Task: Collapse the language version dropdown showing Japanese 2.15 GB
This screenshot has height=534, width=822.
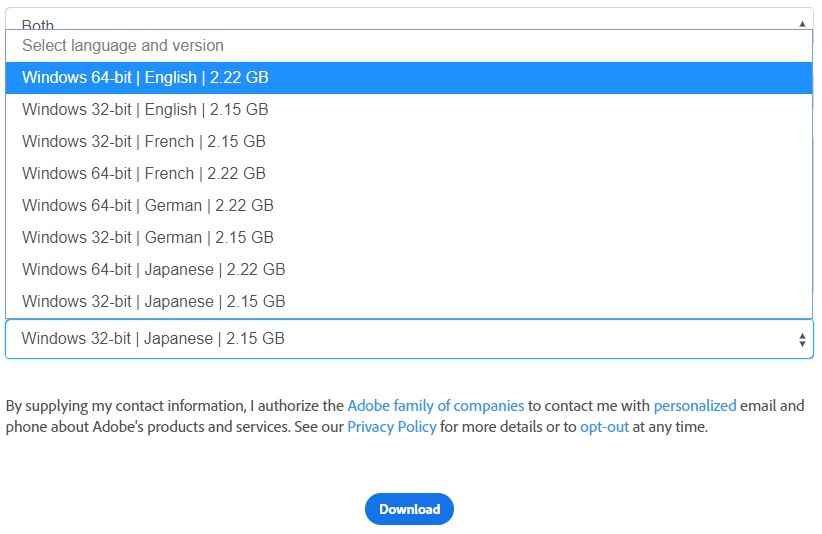Action: 409,339
